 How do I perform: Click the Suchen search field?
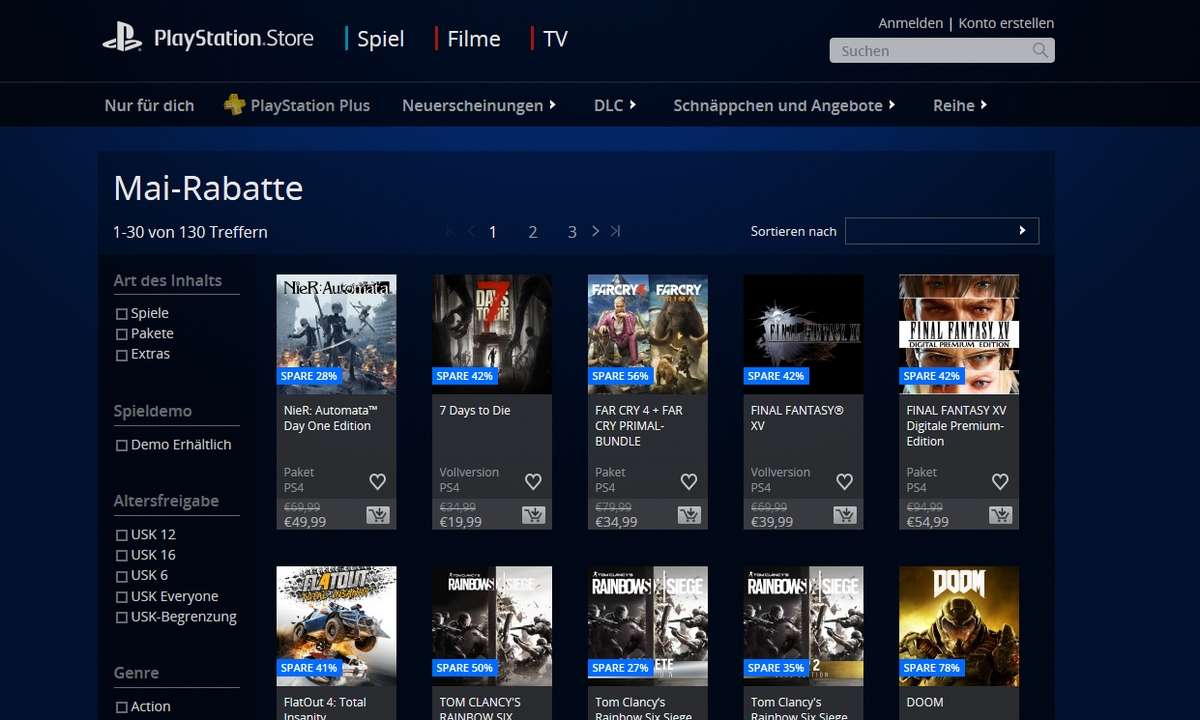[942, 50]
